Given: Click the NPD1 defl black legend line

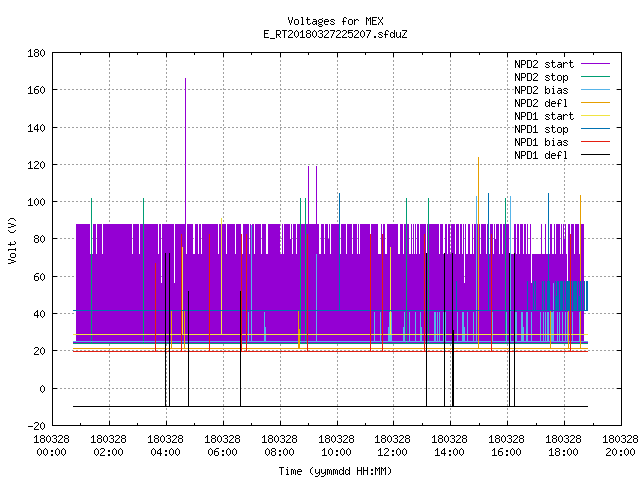Looking at the screenshot, I should coord(595,155).
